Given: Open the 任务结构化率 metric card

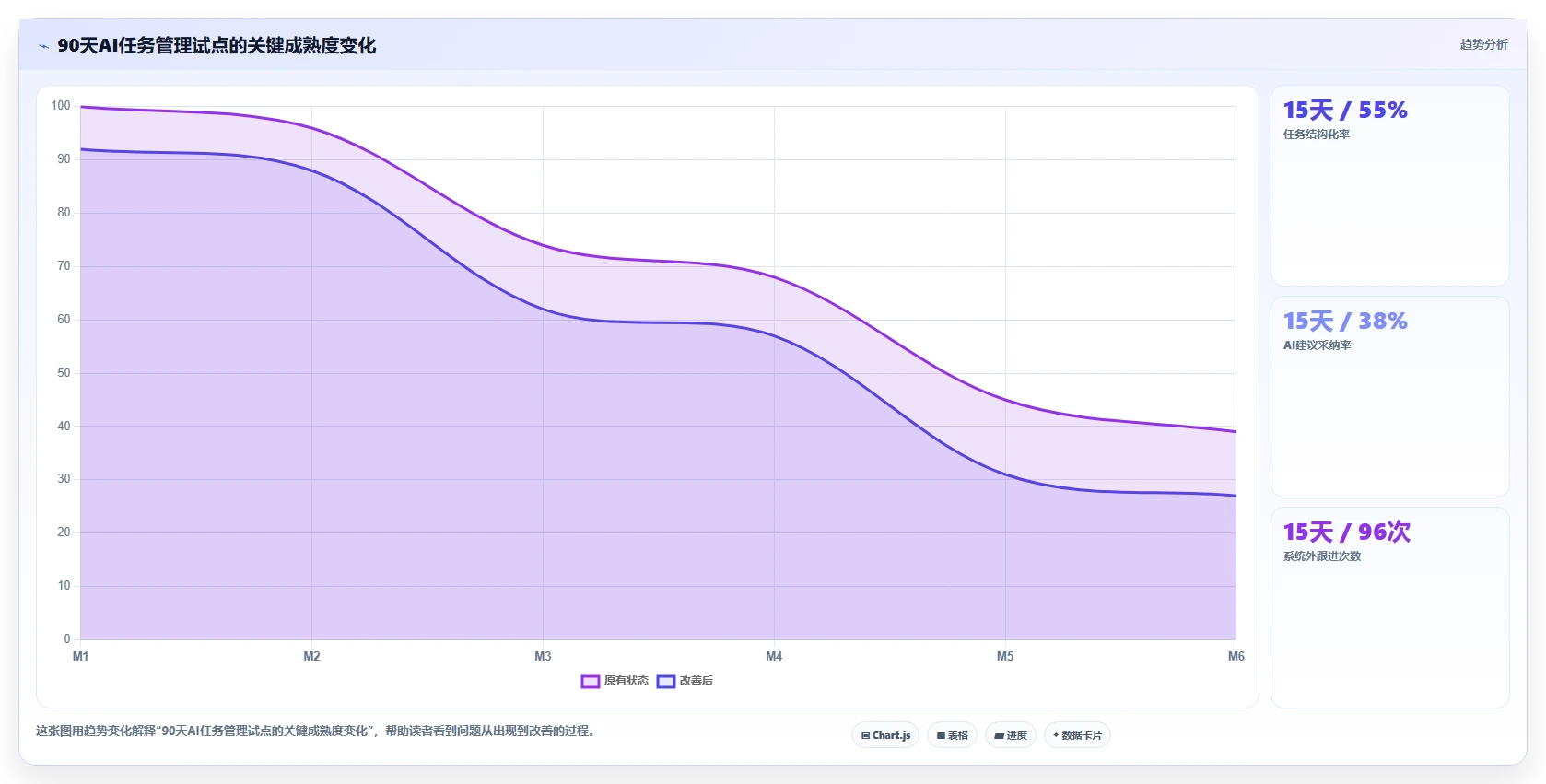Looking at the screenshot, I should coord(1389,186).
